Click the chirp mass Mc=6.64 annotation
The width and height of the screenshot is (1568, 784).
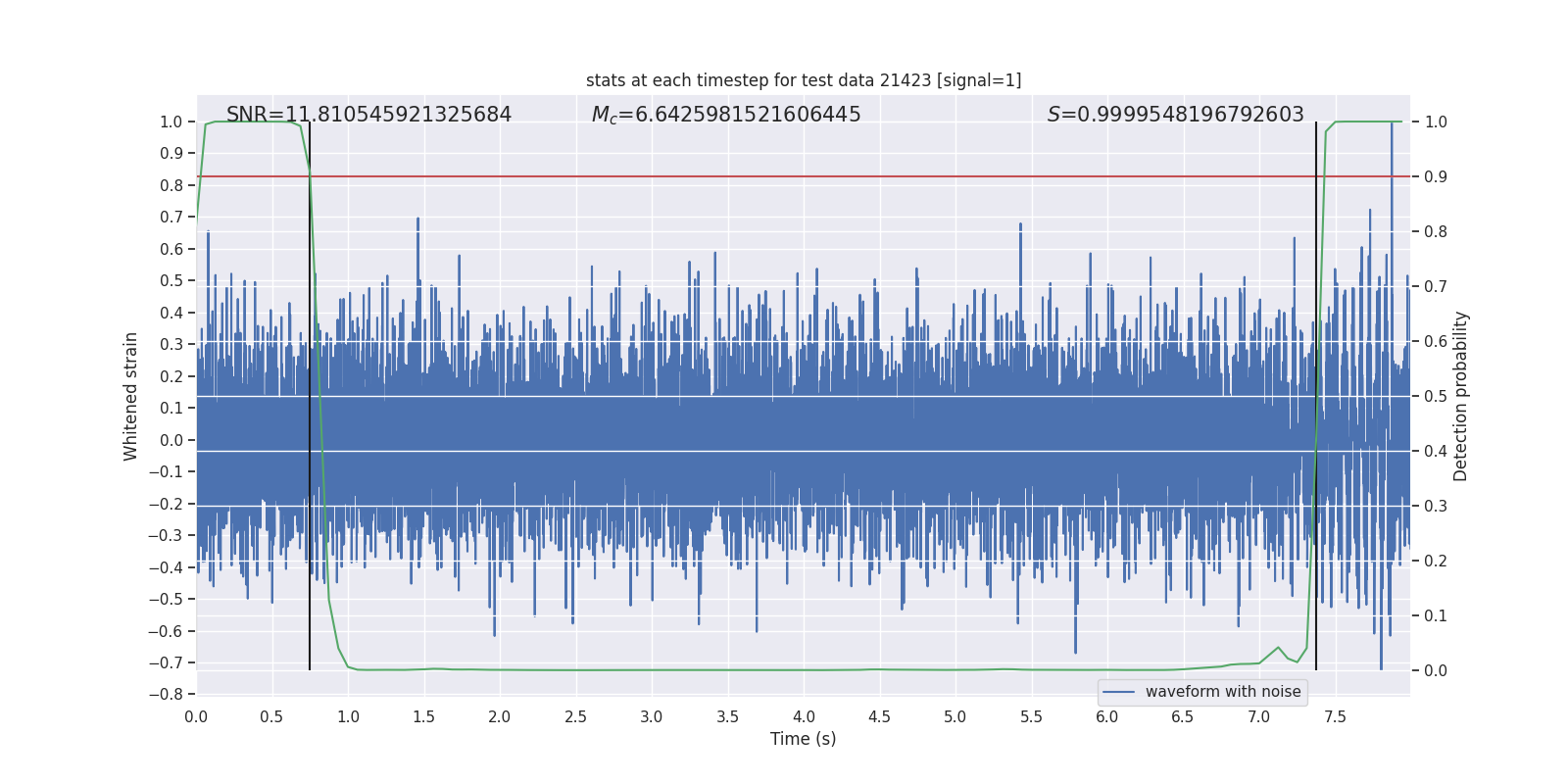725,115
